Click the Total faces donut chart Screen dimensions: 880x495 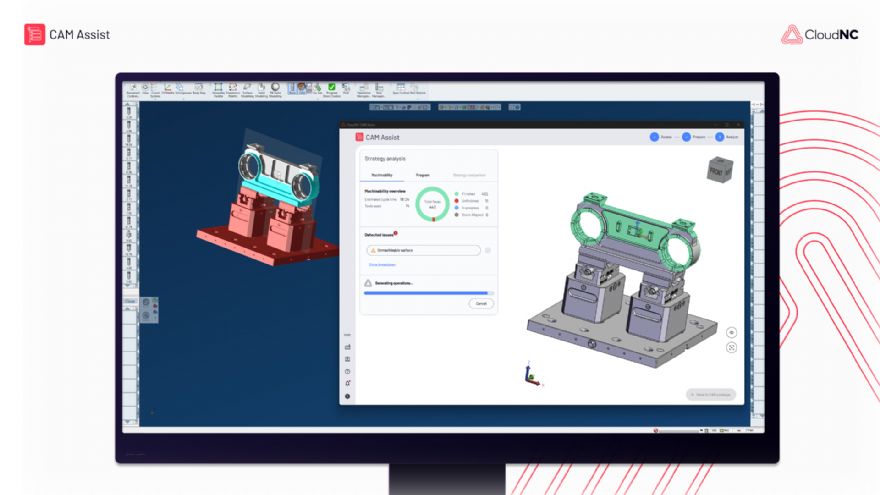(x=433, y=204)
